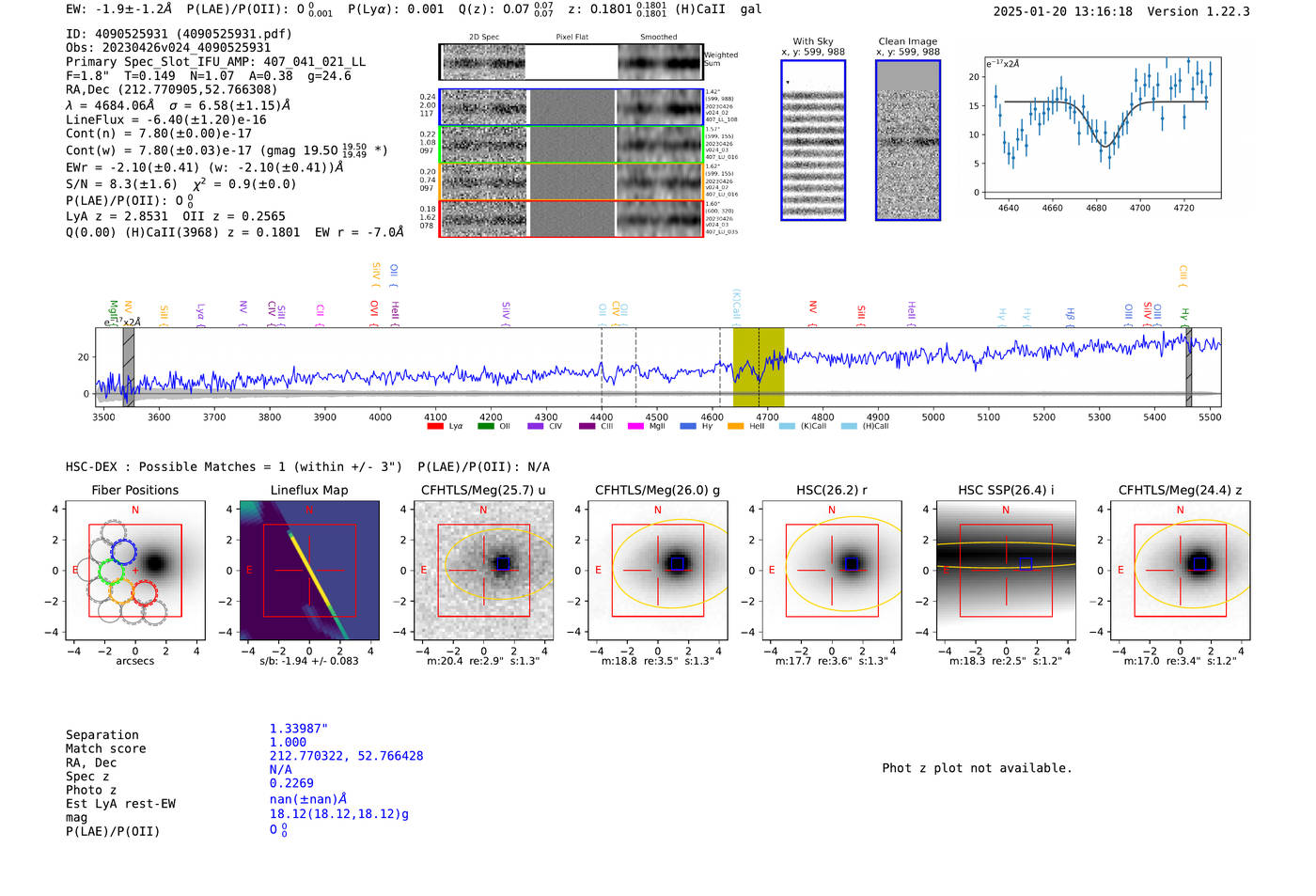Select the CFHTLS/Meg(24.4) z cutout
Image resolution: width=1316 pixels, height=896 pixels.
[x=1180, y=570]
